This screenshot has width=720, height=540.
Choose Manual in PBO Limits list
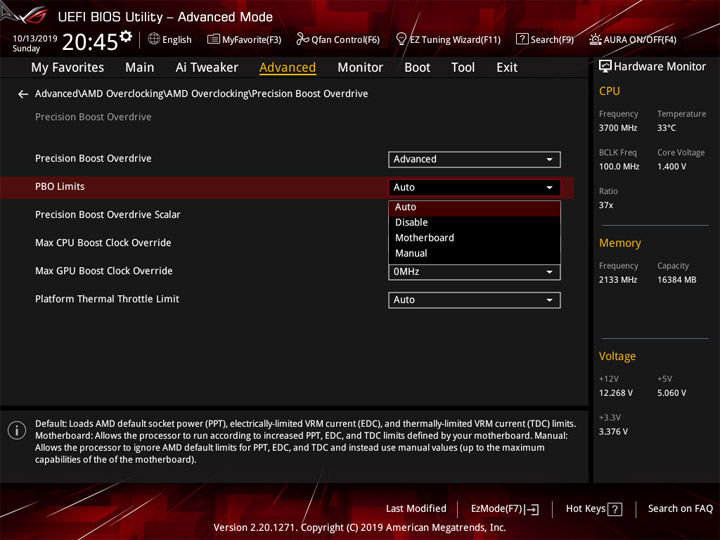coord(474,253)
